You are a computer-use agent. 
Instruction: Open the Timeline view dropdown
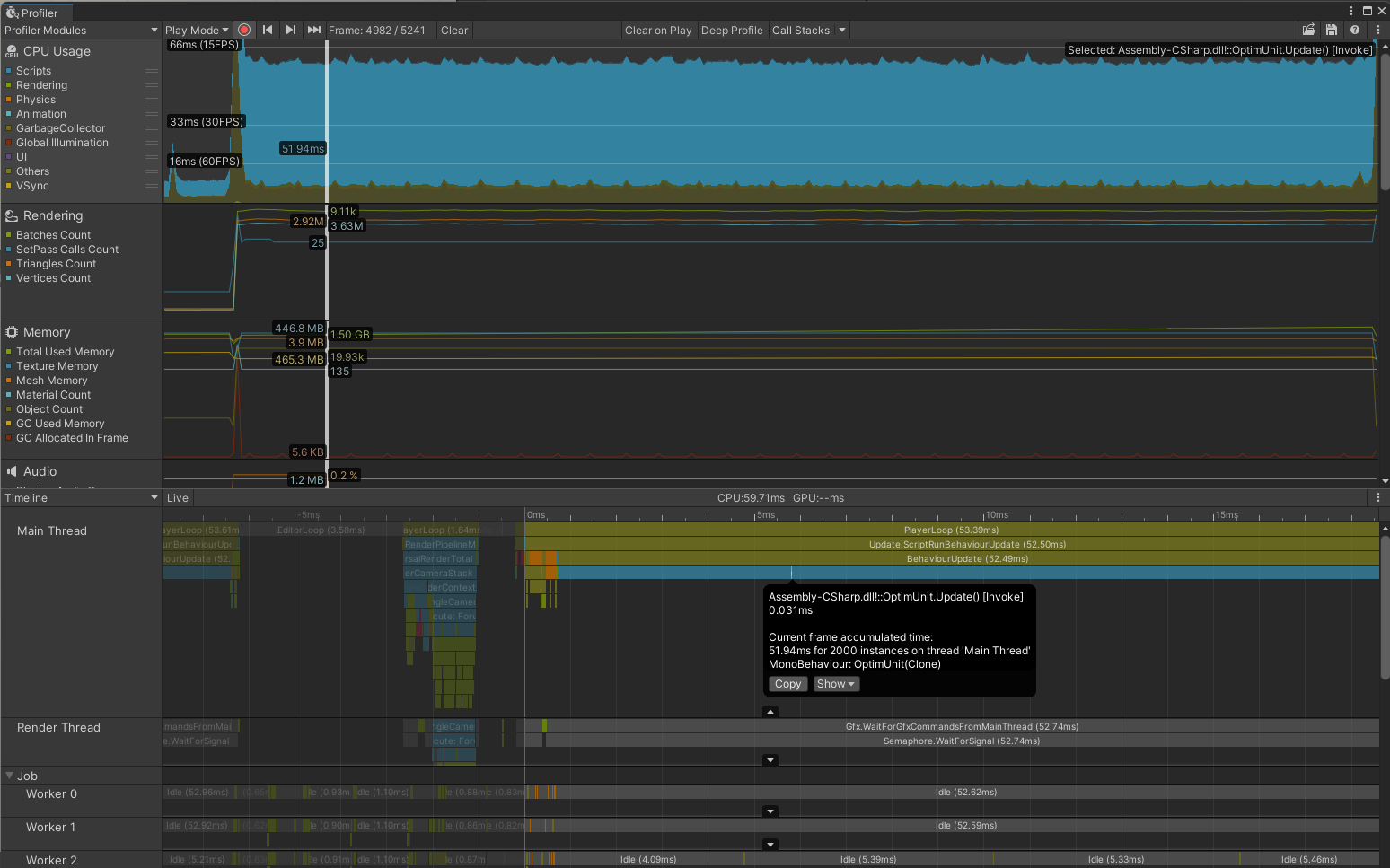[x=81, y=498]
